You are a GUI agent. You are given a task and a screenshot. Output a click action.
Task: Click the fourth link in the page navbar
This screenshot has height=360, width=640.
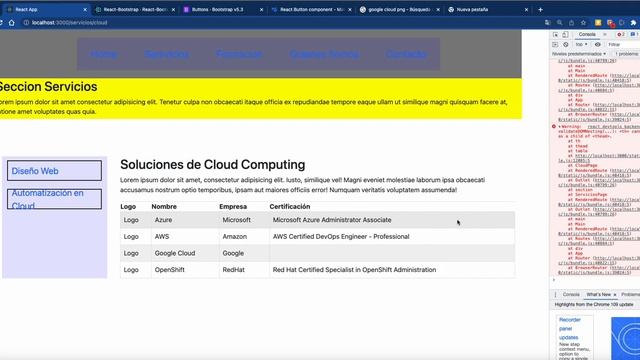coord(324,54)
